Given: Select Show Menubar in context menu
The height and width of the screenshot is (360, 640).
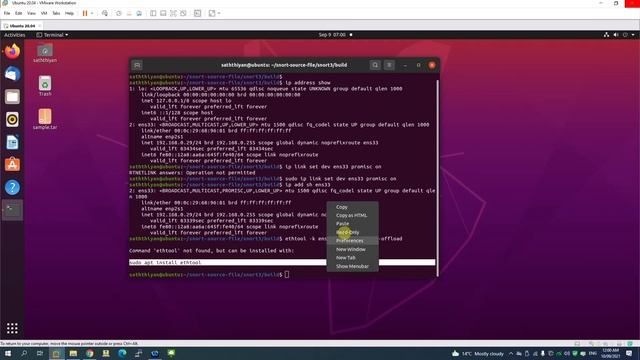Looking at the screenshot, I should (353, 266).
